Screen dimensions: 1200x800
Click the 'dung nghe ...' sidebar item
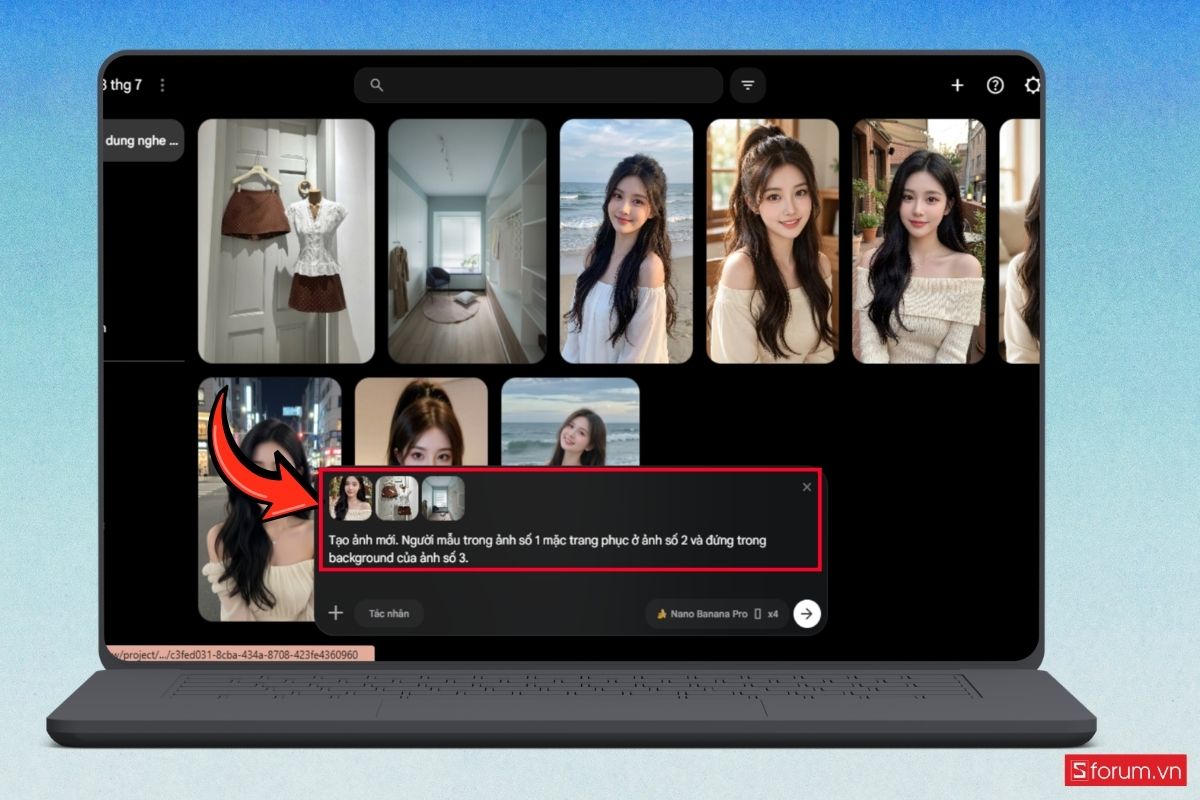point(143,141)
